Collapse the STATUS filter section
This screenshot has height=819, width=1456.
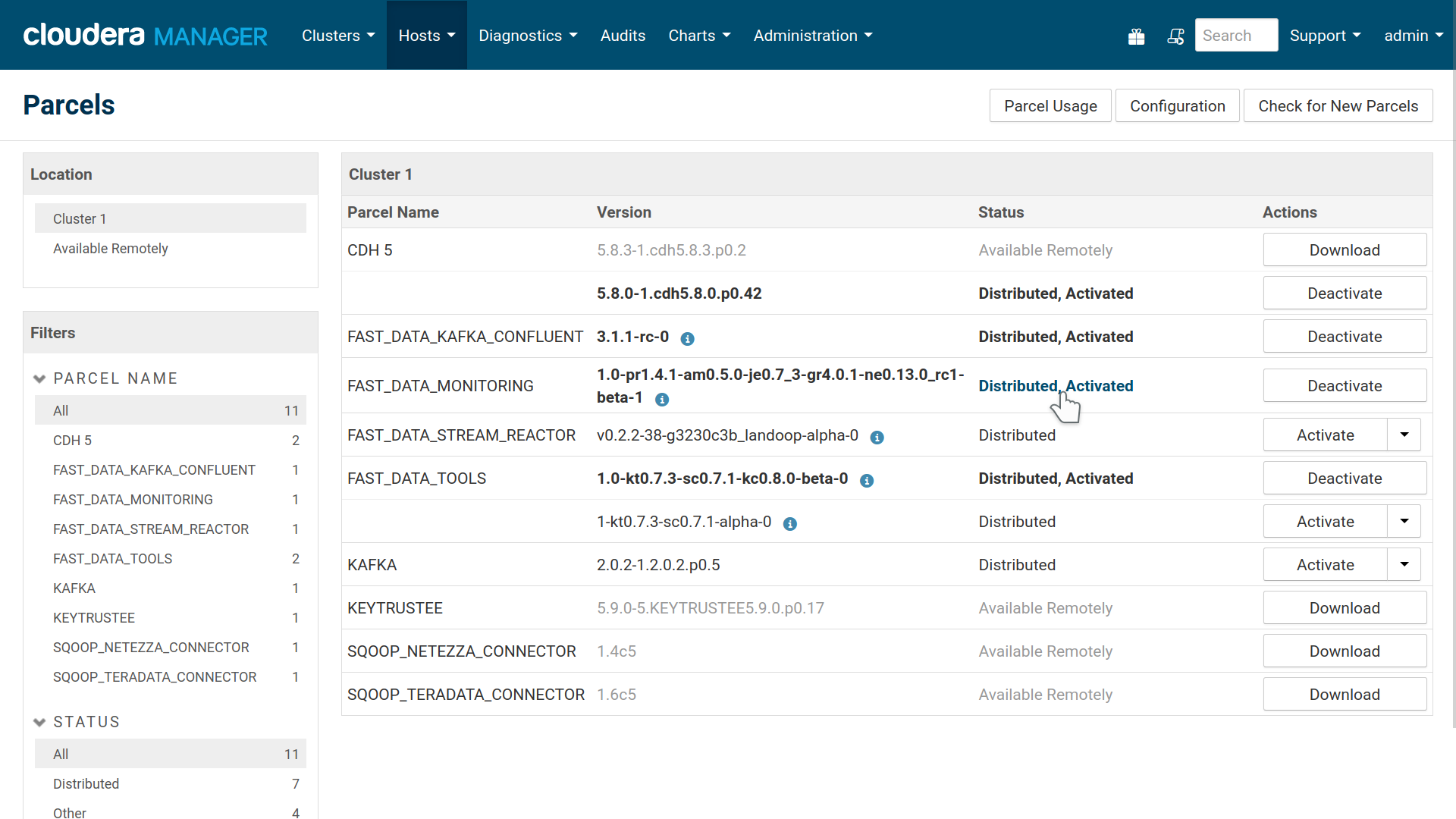click(76, 722)
